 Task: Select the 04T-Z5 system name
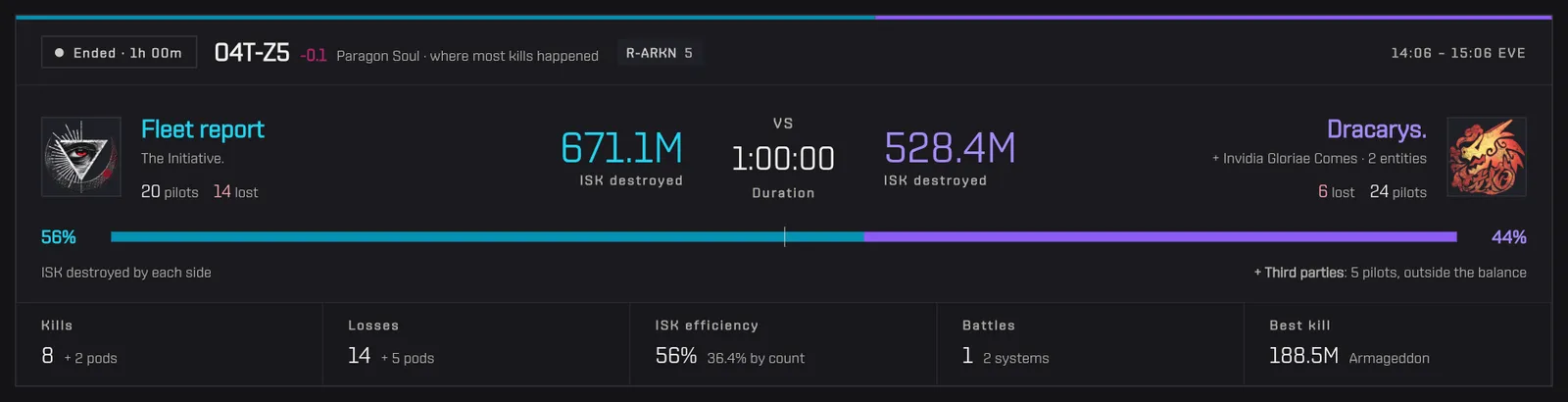[x=252, y=53]
